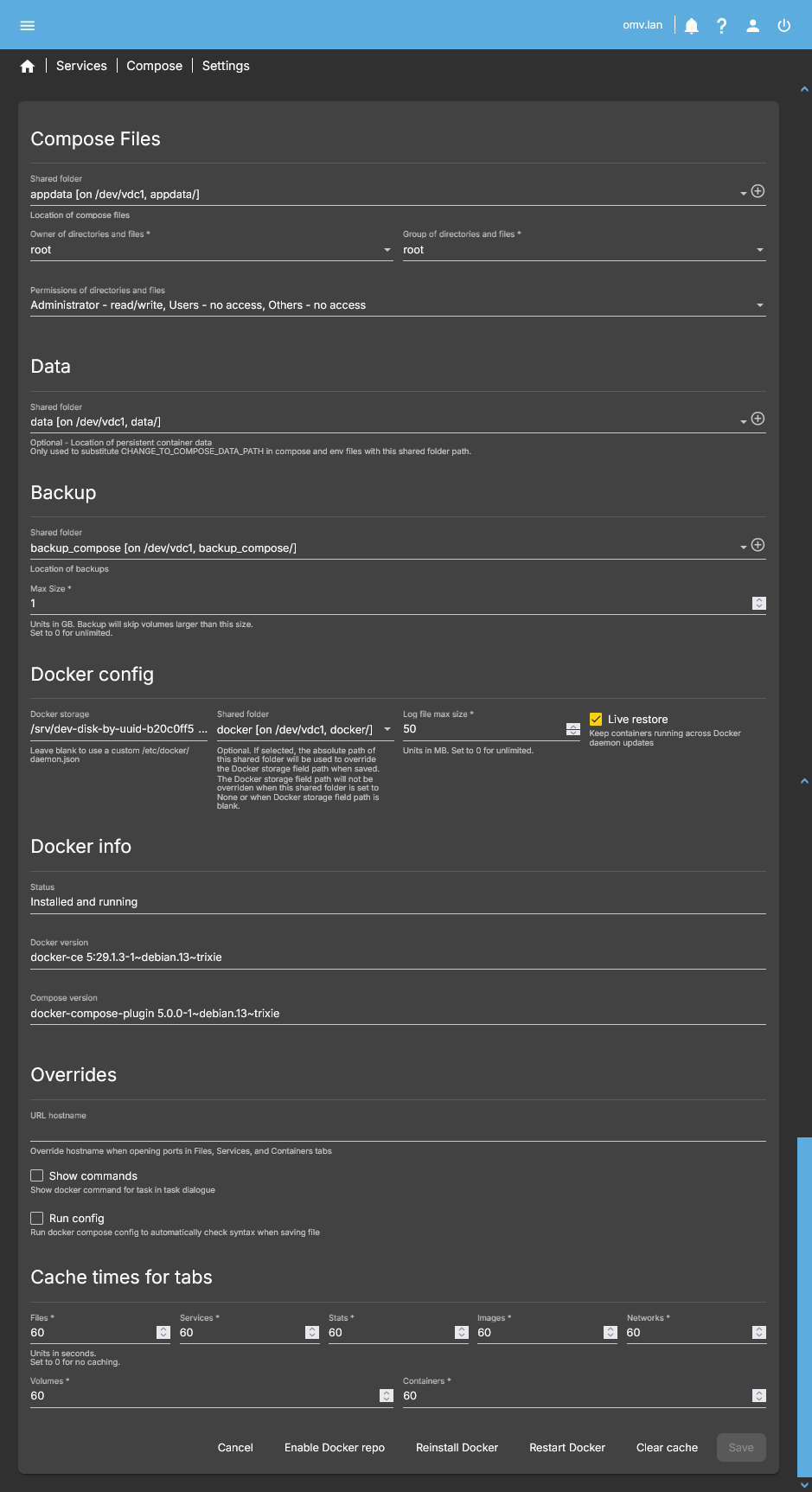This screenshot has width=812, height=1492.
Task: Go to the home breadcrumb icon
Action: click(x=28, y=67)
